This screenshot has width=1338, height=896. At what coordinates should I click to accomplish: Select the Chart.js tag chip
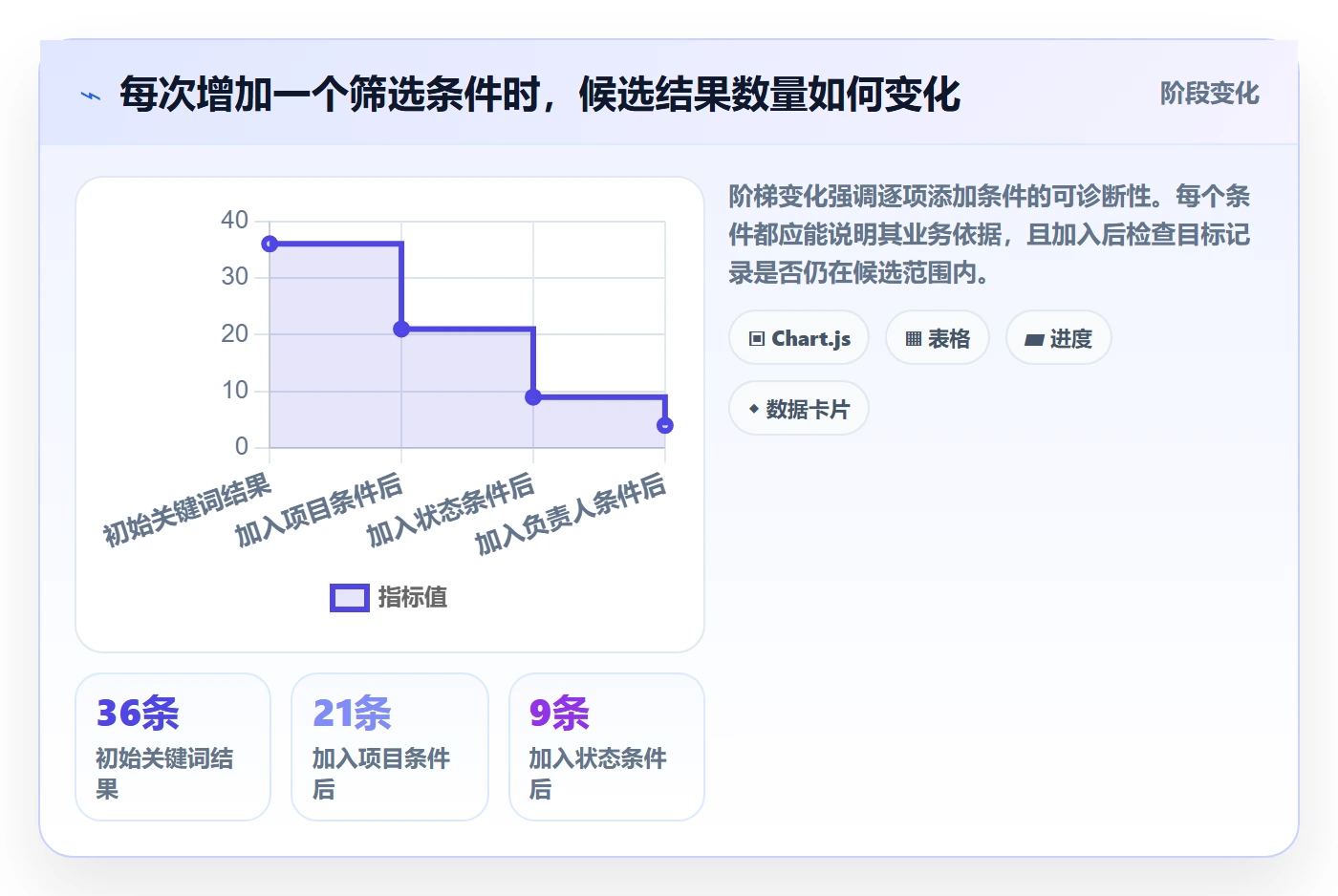tap(799, 338)
